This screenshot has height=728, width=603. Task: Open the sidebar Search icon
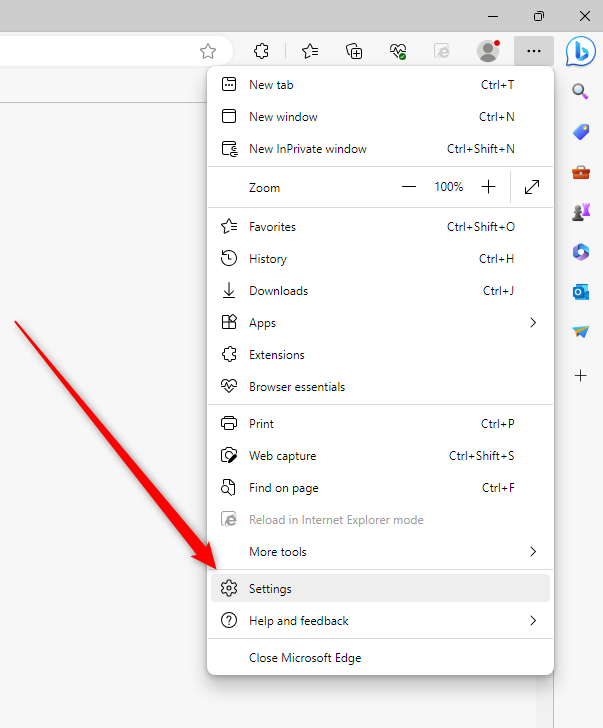(580, 91)
